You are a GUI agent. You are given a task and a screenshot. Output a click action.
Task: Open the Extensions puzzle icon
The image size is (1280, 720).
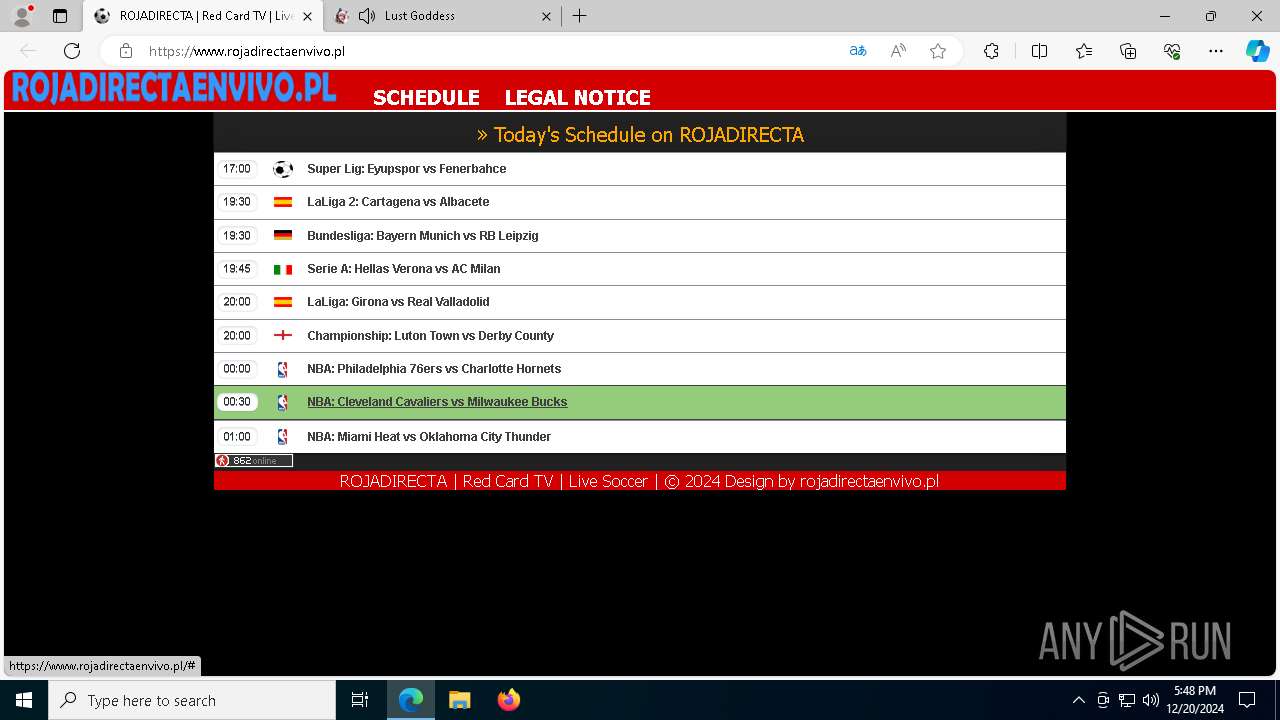991,51
